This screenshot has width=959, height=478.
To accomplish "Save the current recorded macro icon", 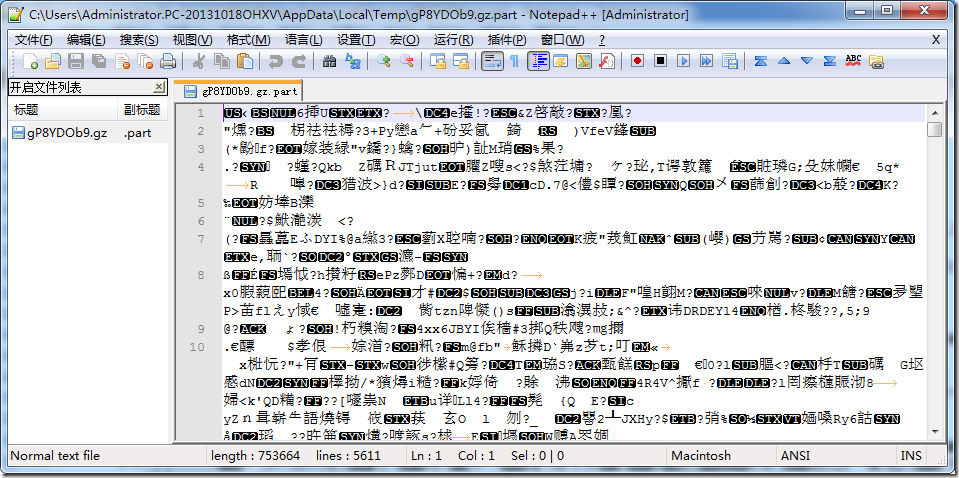I will [730, 61].
